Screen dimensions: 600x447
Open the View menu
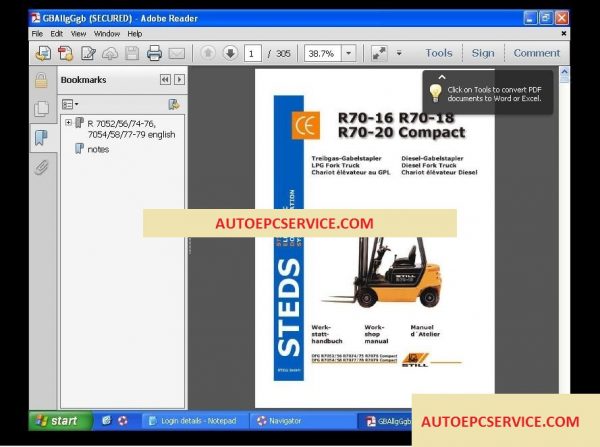[78, 34]
